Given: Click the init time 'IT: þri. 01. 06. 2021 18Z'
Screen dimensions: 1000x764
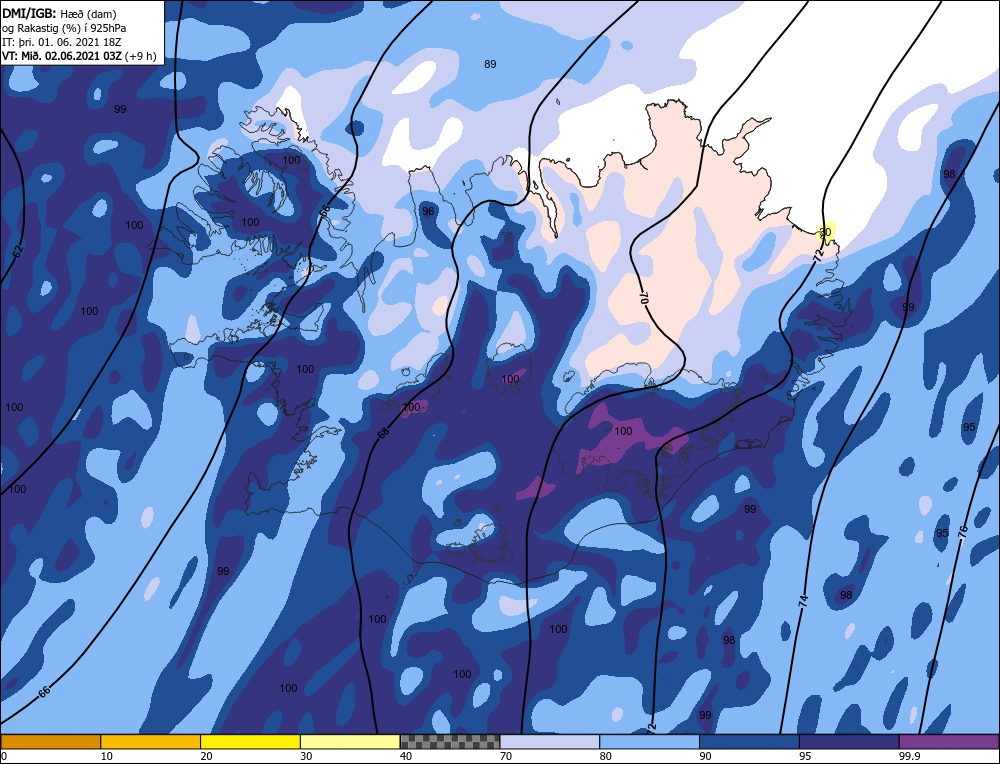Looking at the screenshot, I should [x=62, y=42].
